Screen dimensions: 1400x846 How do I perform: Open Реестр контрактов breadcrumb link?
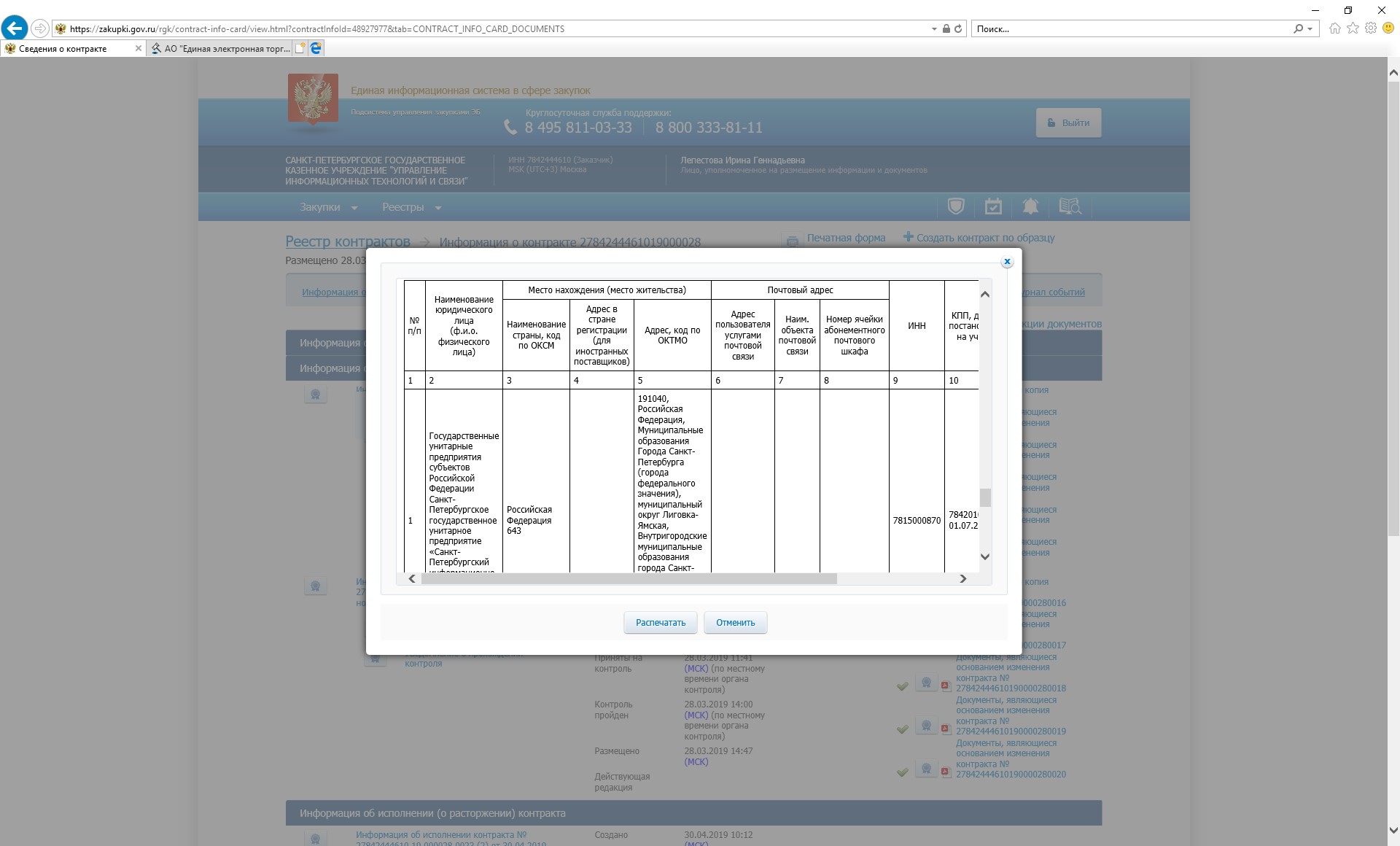348,241
